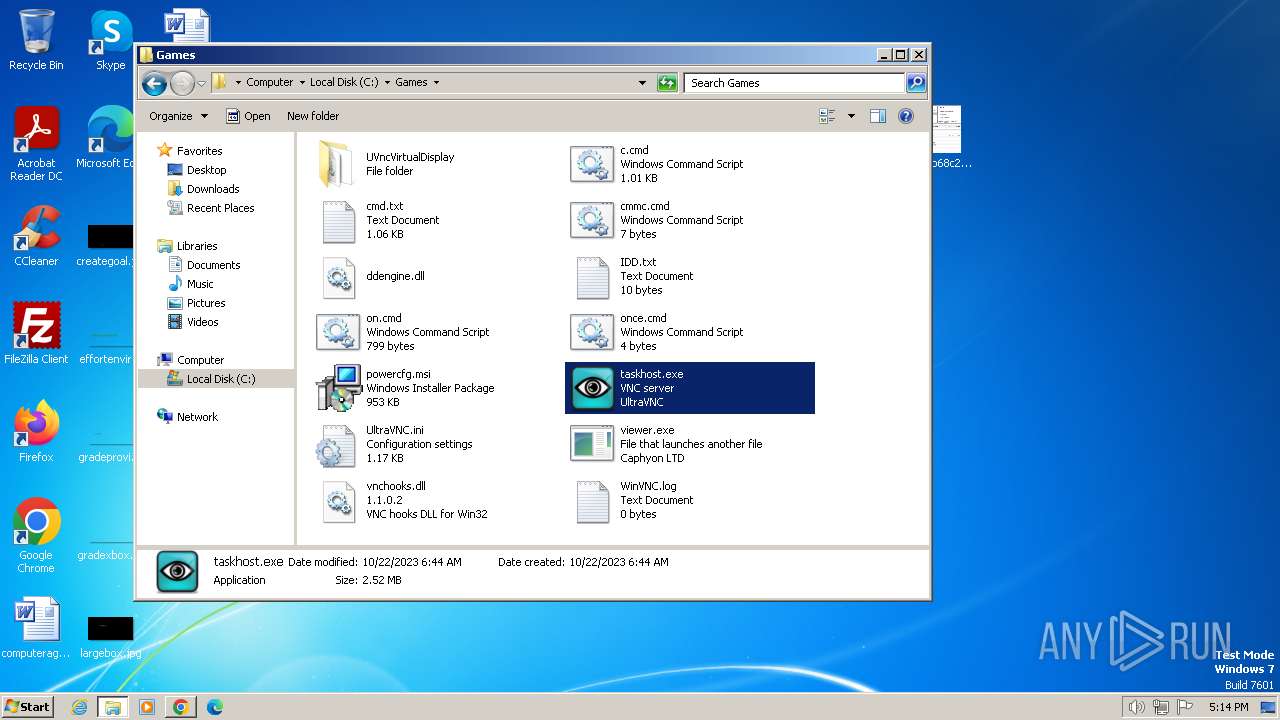Viewport: 1280px width, 720px height.
Task: Select Pictures library
Action: [x=206, y=303]
